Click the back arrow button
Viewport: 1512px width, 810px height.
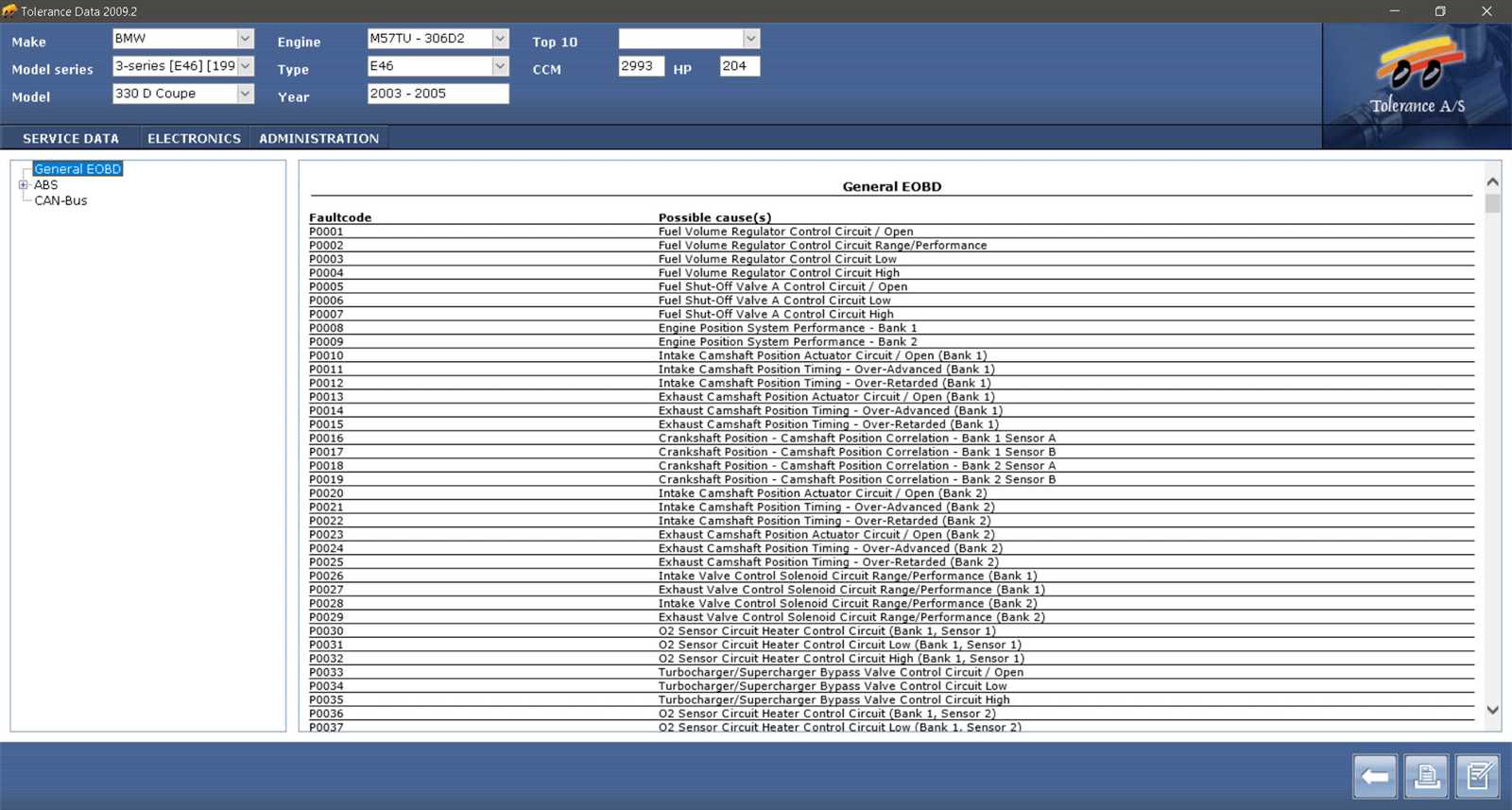1374,777
